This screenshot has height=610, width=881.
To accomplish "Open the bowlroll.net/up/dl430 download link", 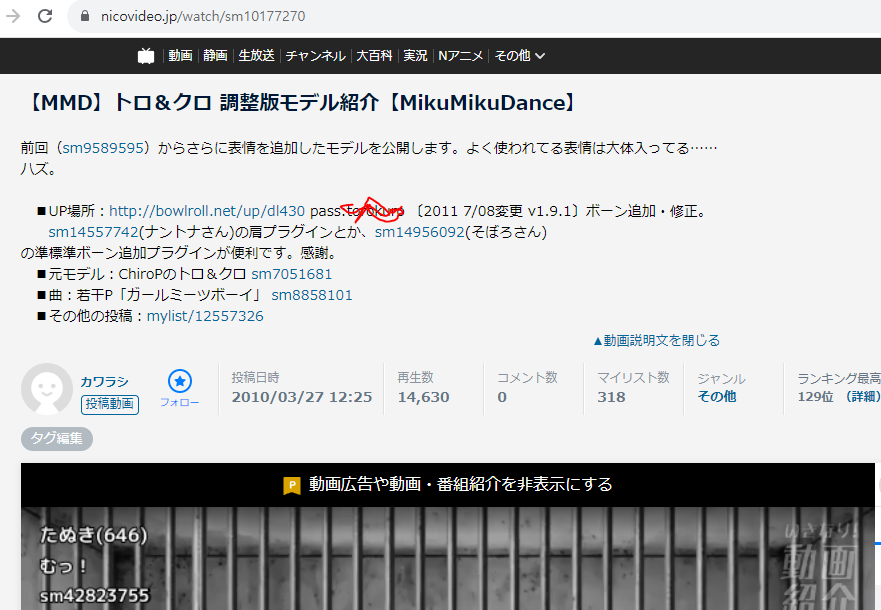I will [x=207, y=211].
